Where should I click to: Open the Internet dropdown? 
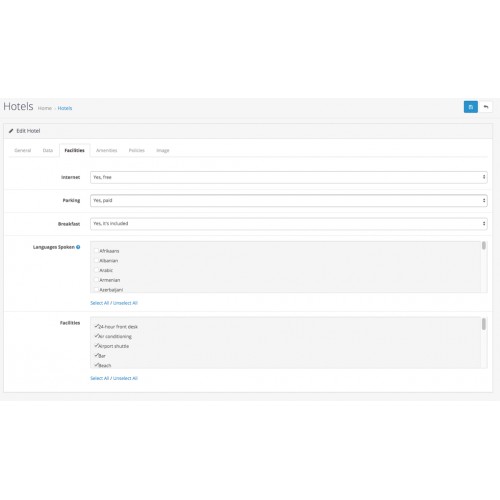click(289, 177)
